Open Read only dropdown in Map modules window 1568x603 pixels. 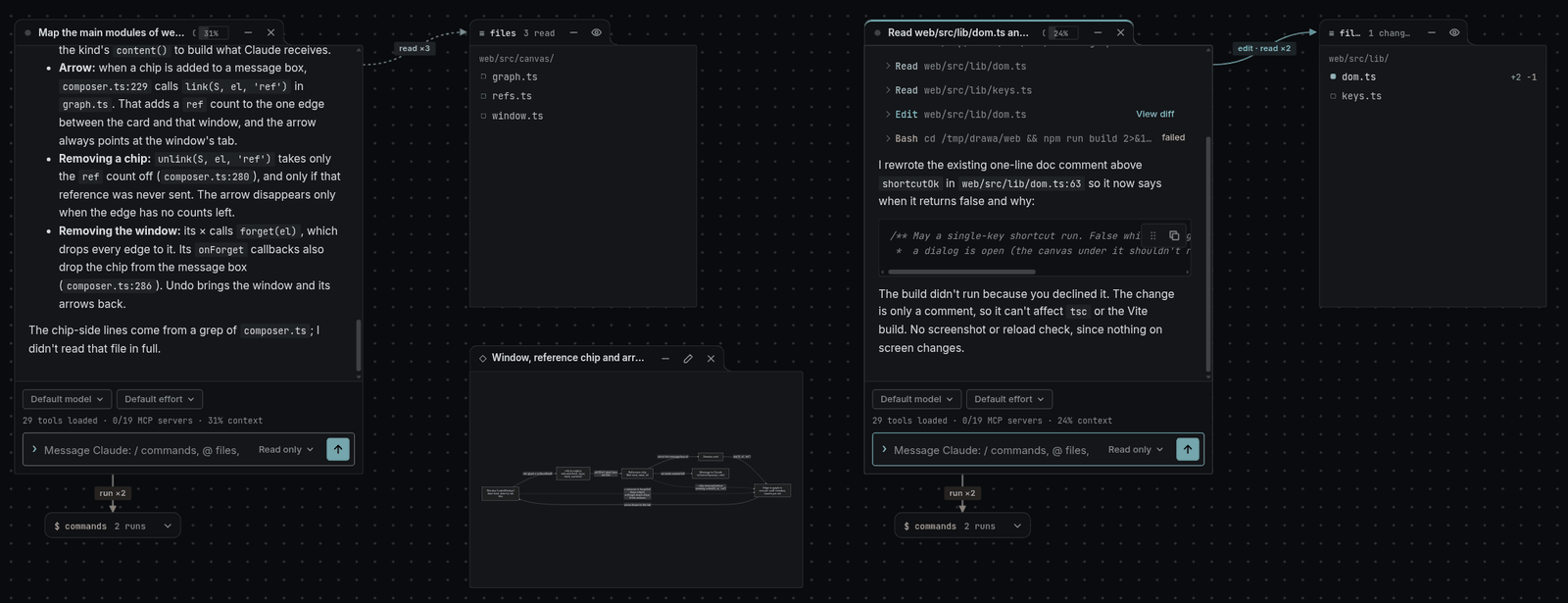(286, 449)
